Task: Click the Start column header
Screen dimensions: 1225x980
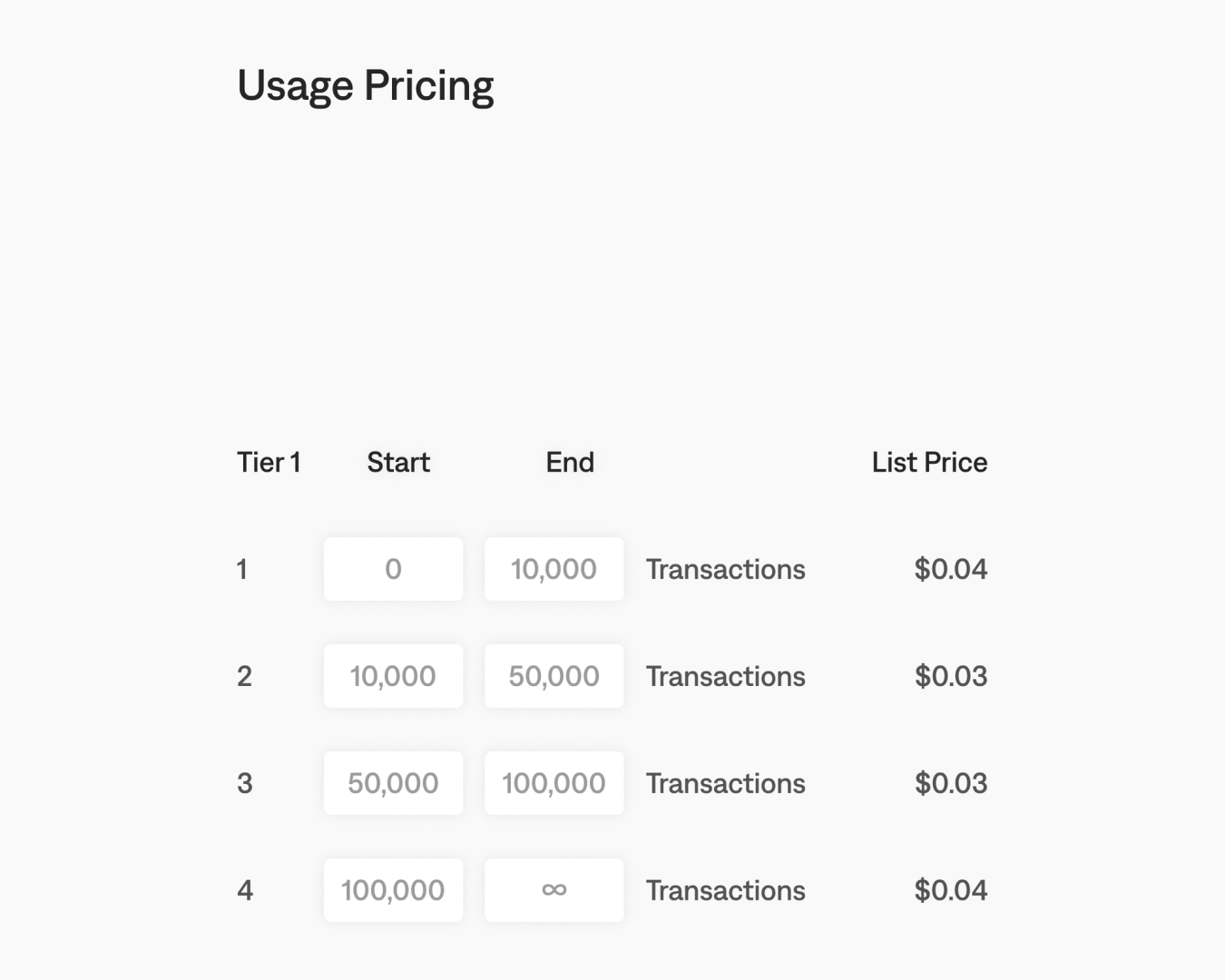Action: pyautogui.click(x=398, y=462)
